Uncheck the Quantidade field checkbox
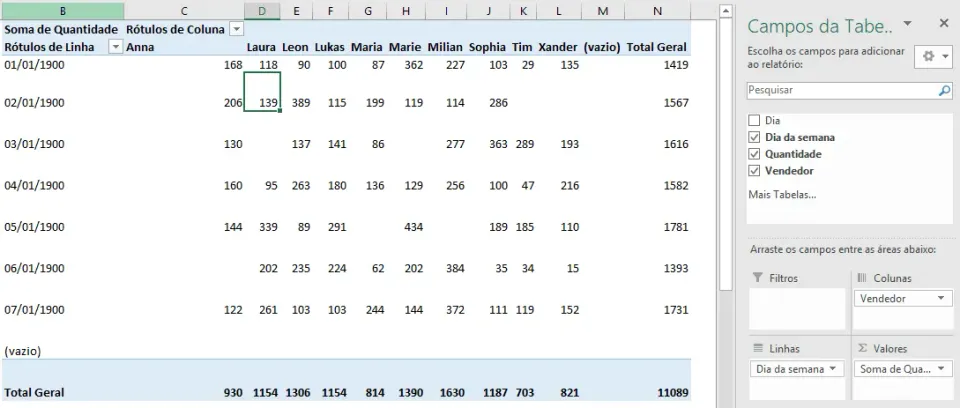Viewport: 960px width, 408px height. (754, 154)
